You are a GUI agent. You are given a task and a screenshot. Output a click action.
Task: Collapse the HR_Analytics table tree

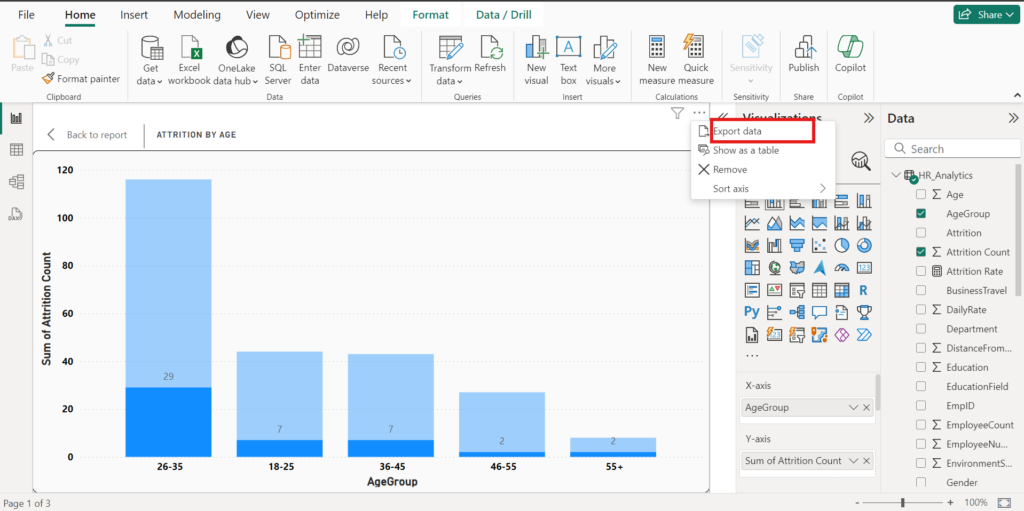895,175
